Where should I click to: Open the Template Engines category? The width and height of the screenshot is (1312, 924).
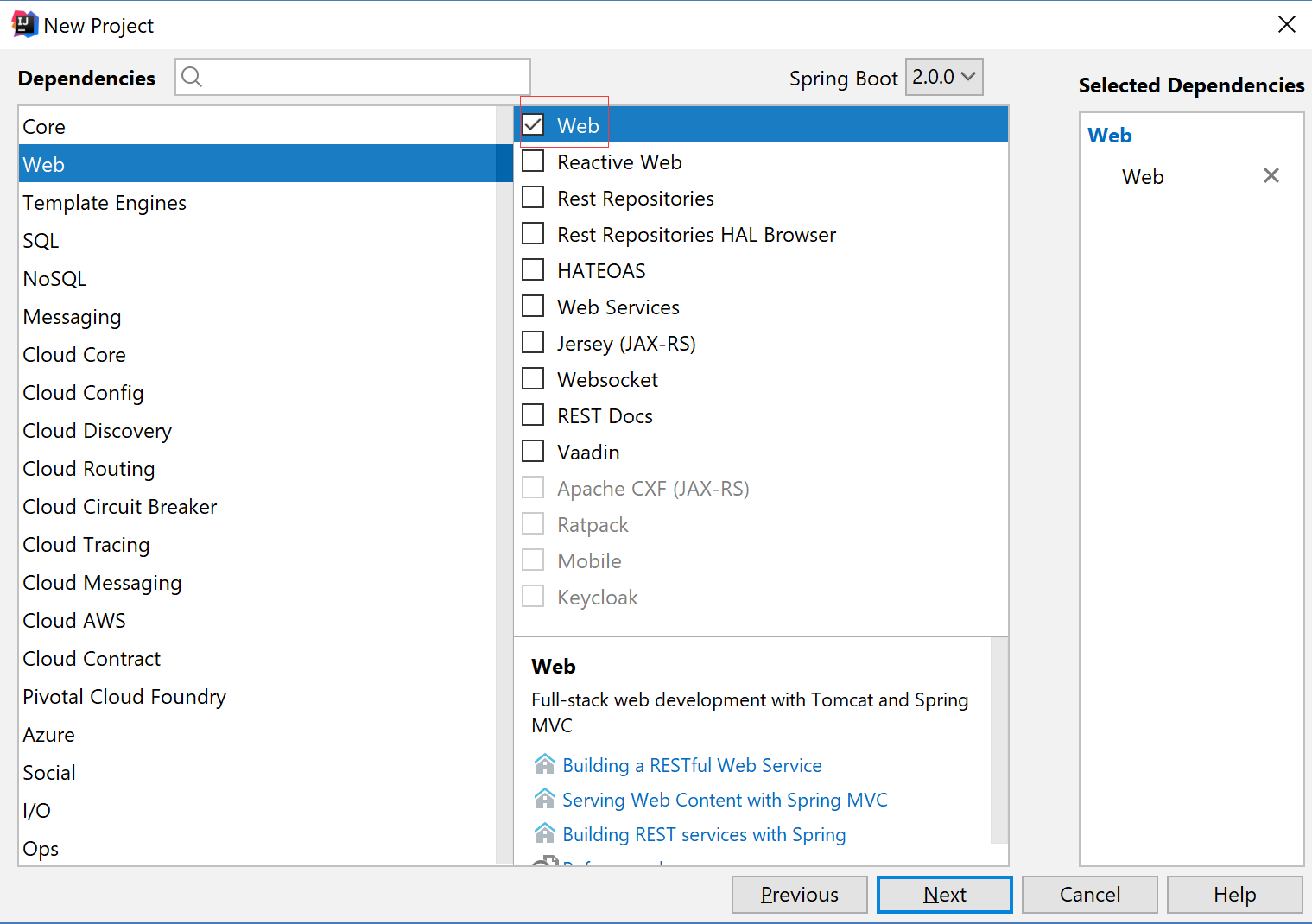(257, 203)
